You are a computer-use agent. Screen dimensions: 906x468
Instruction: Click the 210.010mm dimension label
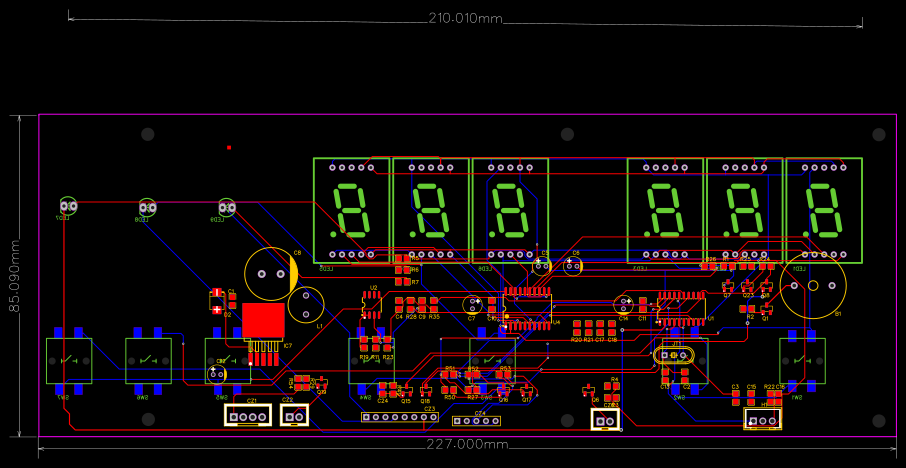(x=465, y=18)
